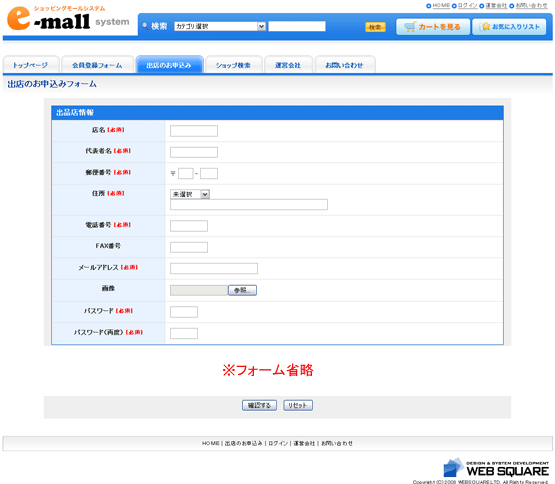Expand the 未選択 prefecture dropdown

190,194
